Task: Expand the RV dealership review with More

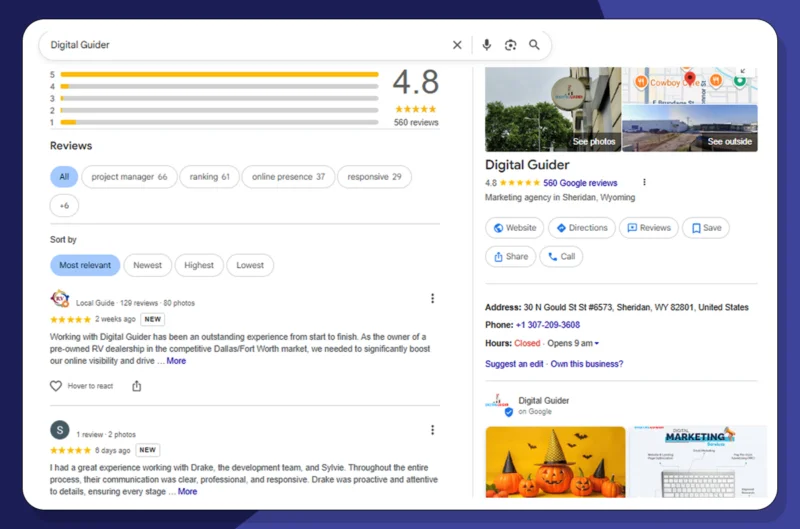Action: pos(176,361)
